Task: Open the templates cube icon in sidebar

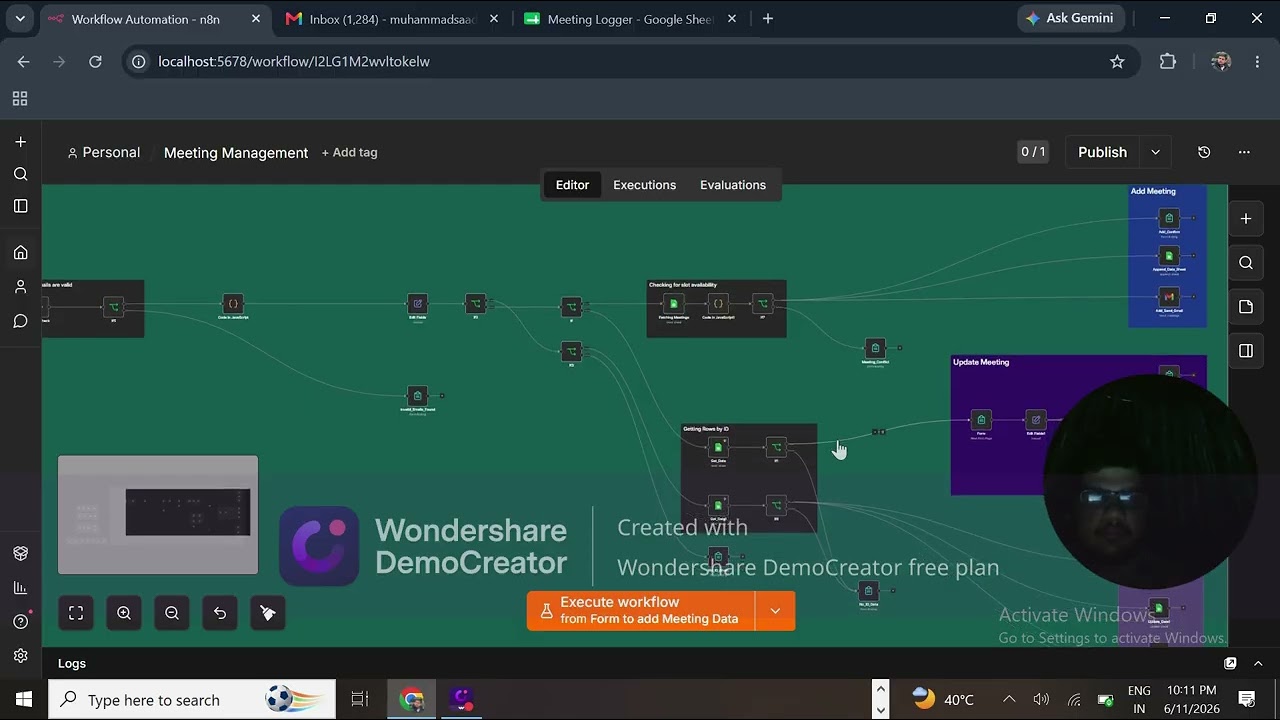Action: click(20, 553)
